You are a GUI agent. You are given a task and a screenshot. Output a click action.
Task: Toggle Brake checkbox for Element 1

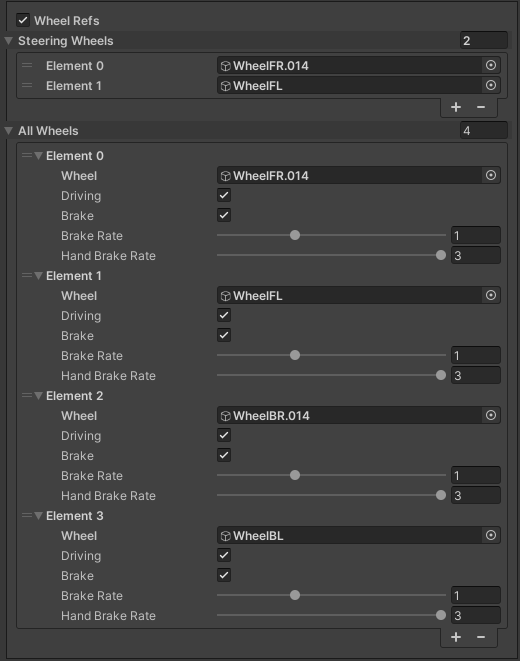(x=224, y=335)
